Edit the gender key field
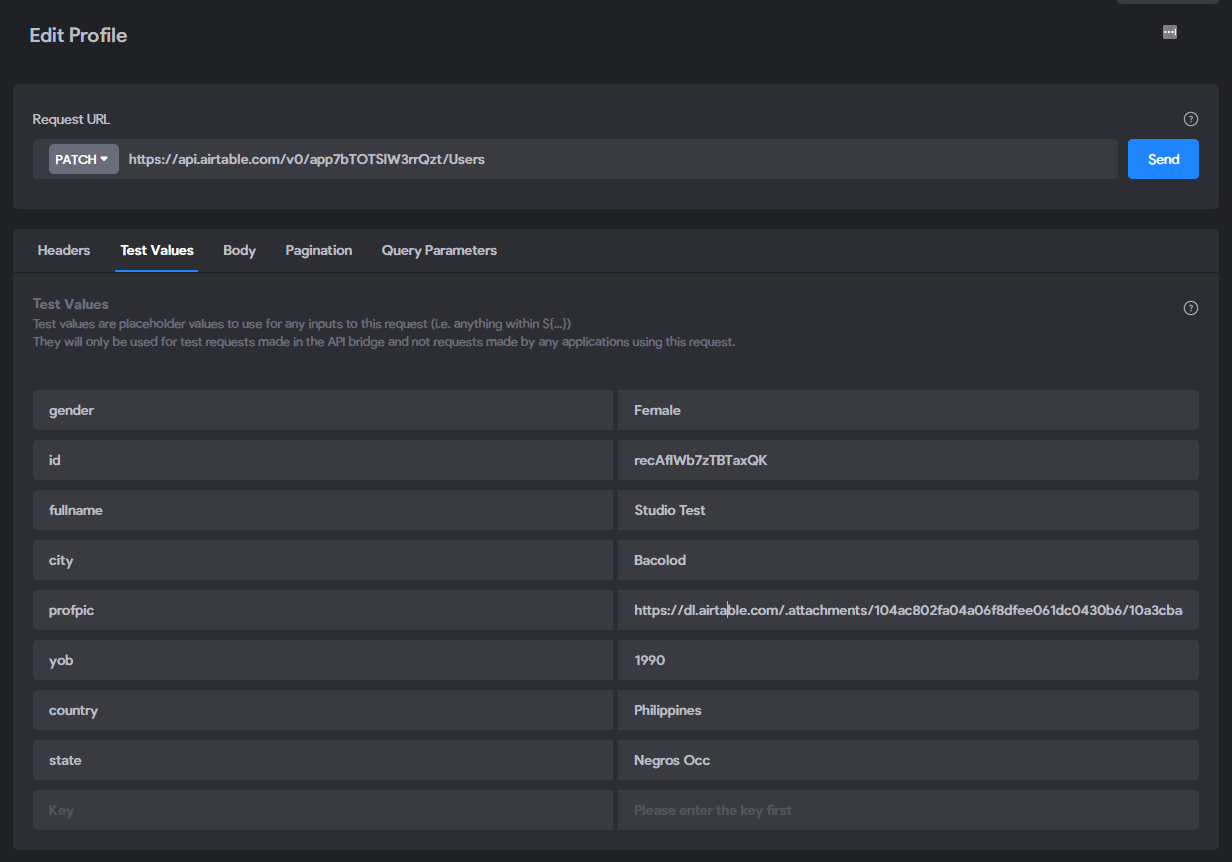1232x862 pixels. [323, 410]
